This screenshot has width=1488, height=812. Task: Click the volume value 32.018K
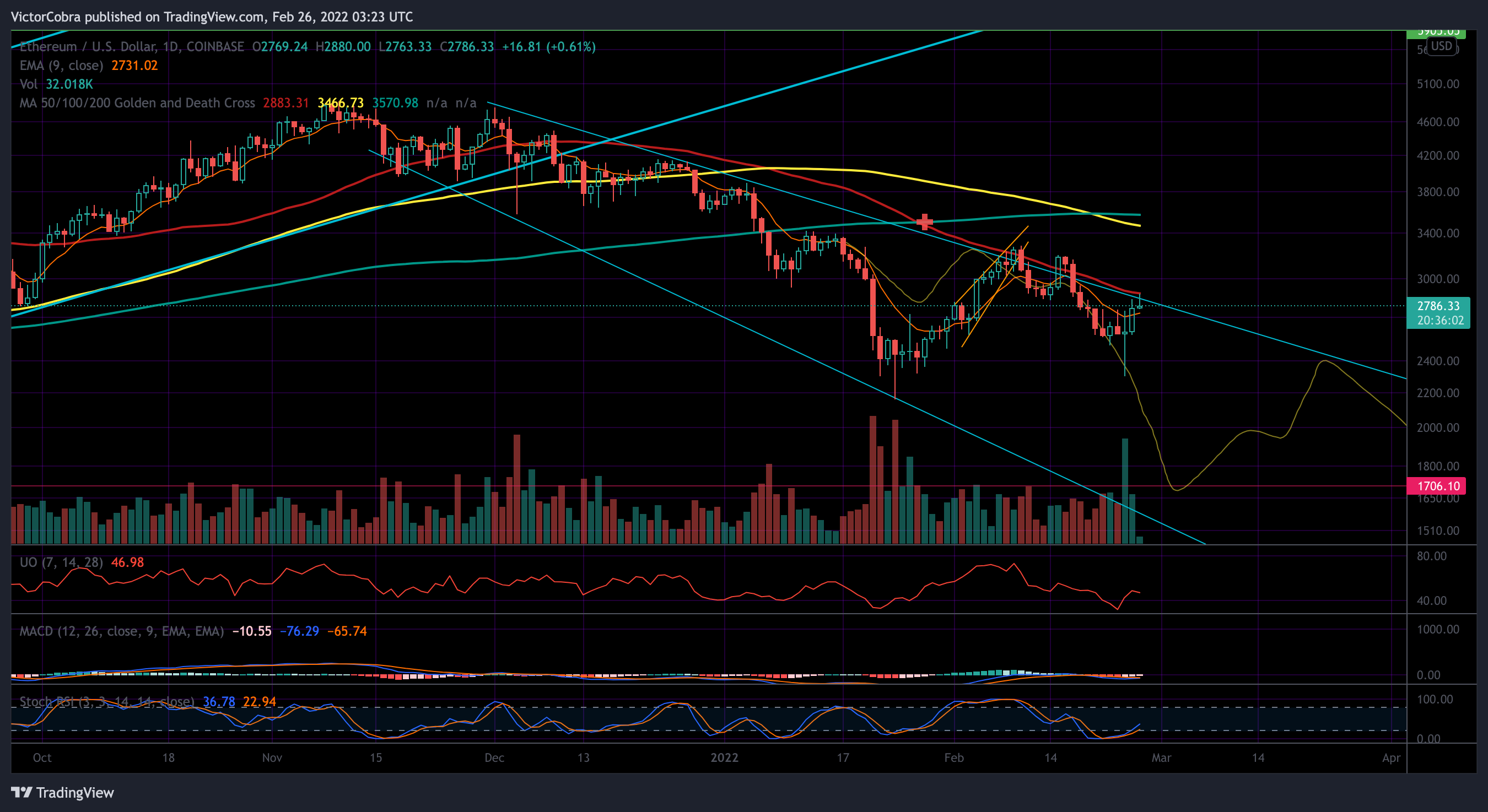coord(69,84)
